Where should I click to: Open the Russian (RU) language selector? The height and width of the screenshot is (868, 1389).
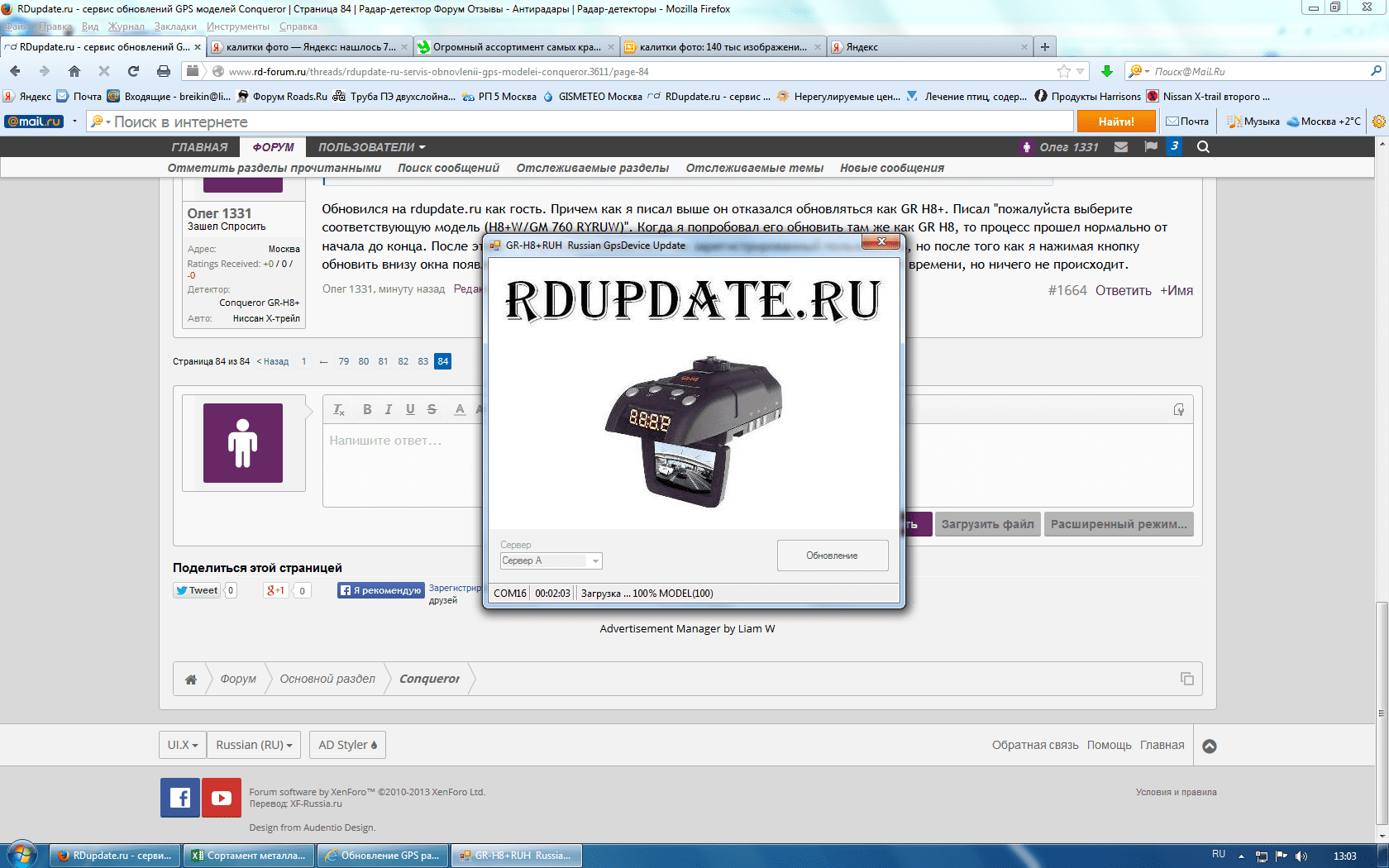click(254, 745)
